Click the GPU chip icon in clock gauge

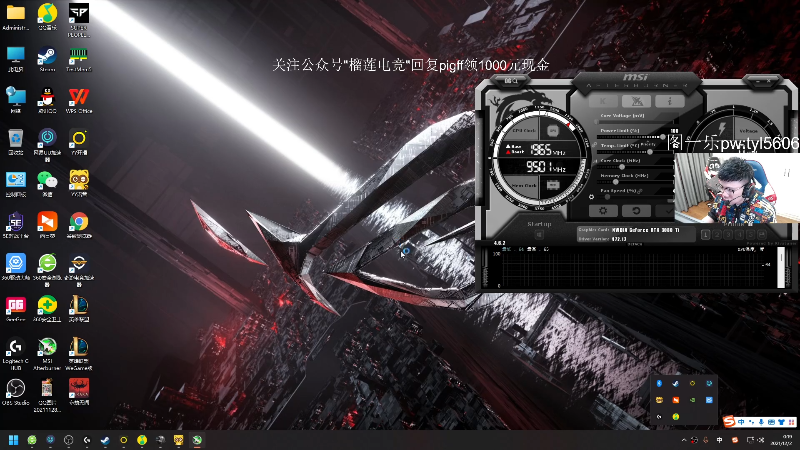553,131
